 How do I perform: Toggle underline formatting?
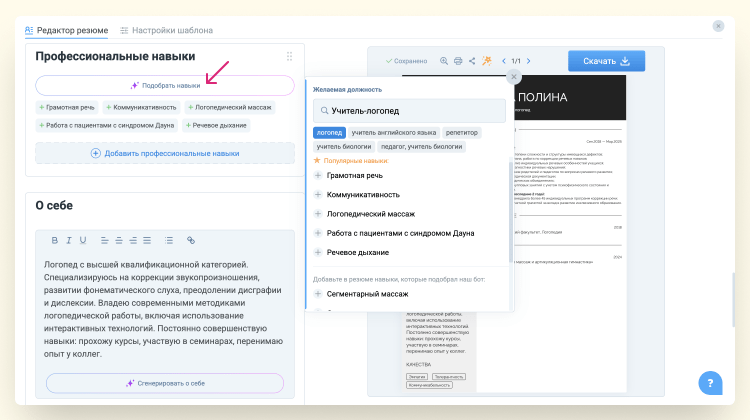point(83,240)
